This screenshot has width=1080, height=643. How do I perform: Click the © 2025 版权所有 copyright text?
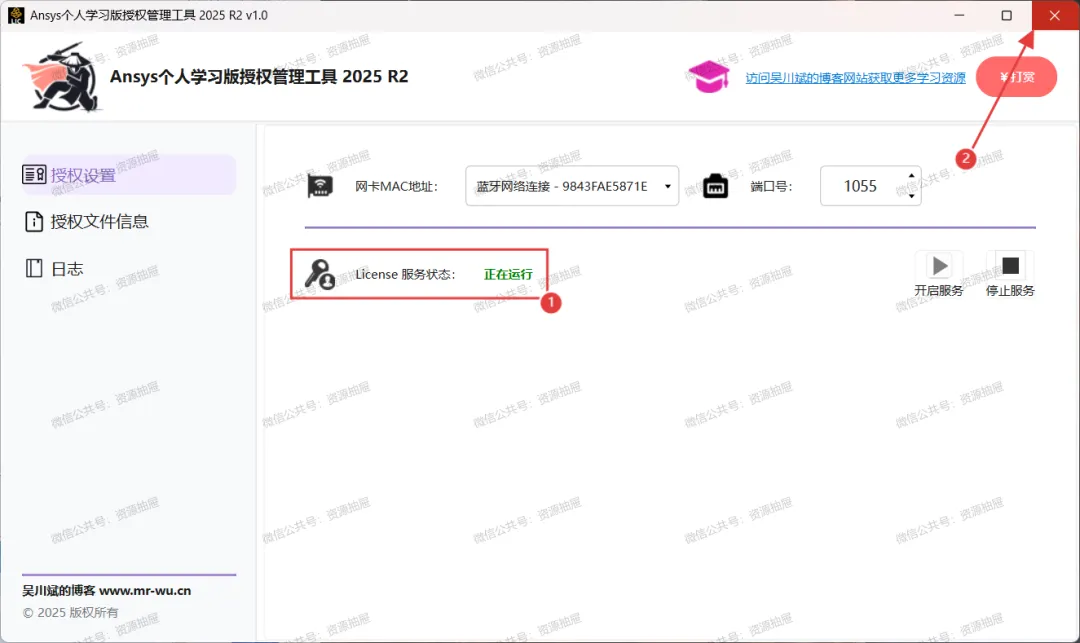coord(70,613)
